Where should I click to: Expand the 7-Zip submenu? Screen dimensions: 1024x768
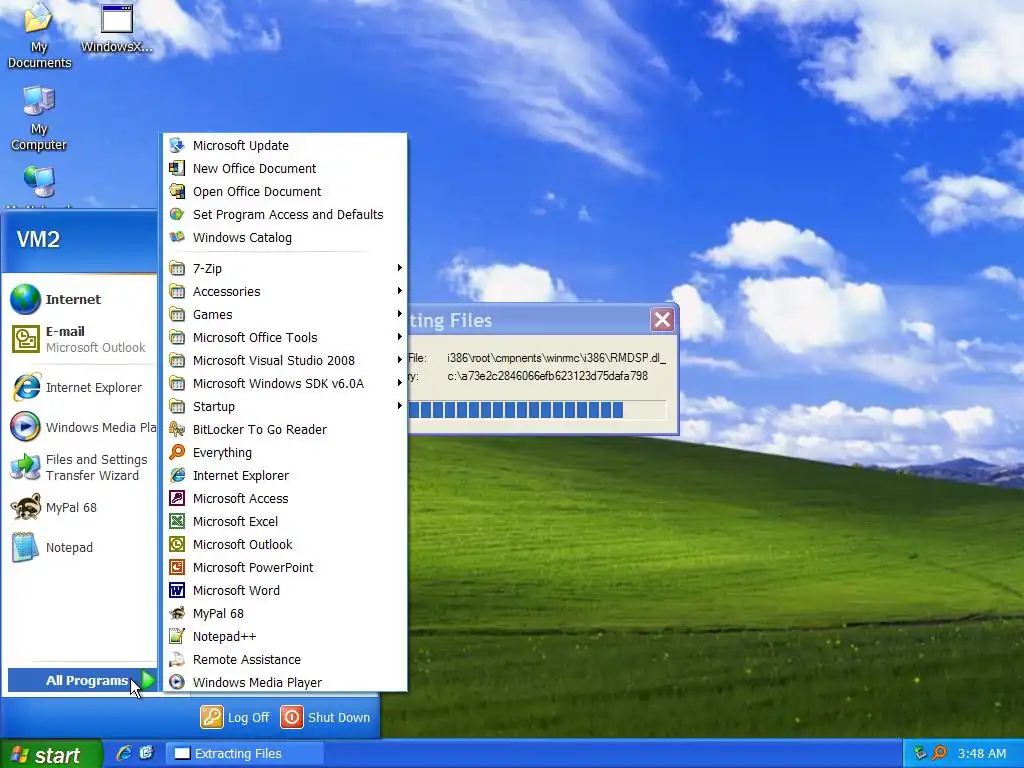284,268
